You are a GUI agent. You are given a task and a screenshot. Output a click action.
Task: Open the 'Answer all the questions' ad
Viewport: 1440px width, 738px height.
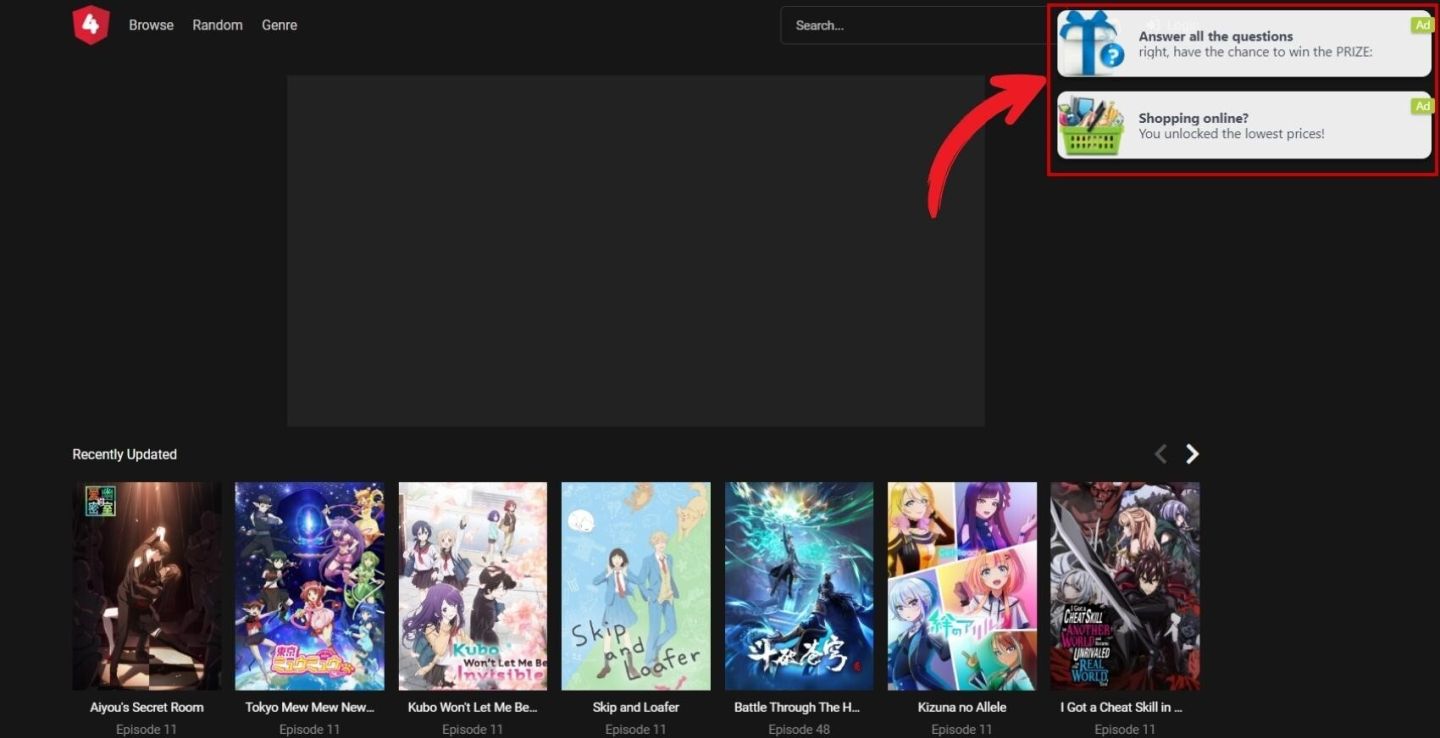pos(1255,44)
